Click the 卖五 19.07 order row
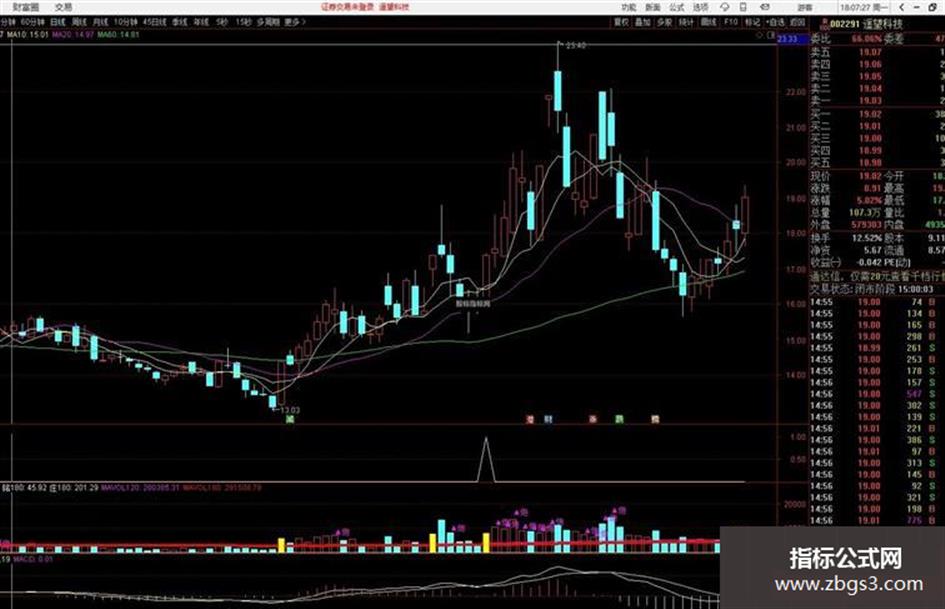The image size is (945, 609). click(x=877, y=52)
